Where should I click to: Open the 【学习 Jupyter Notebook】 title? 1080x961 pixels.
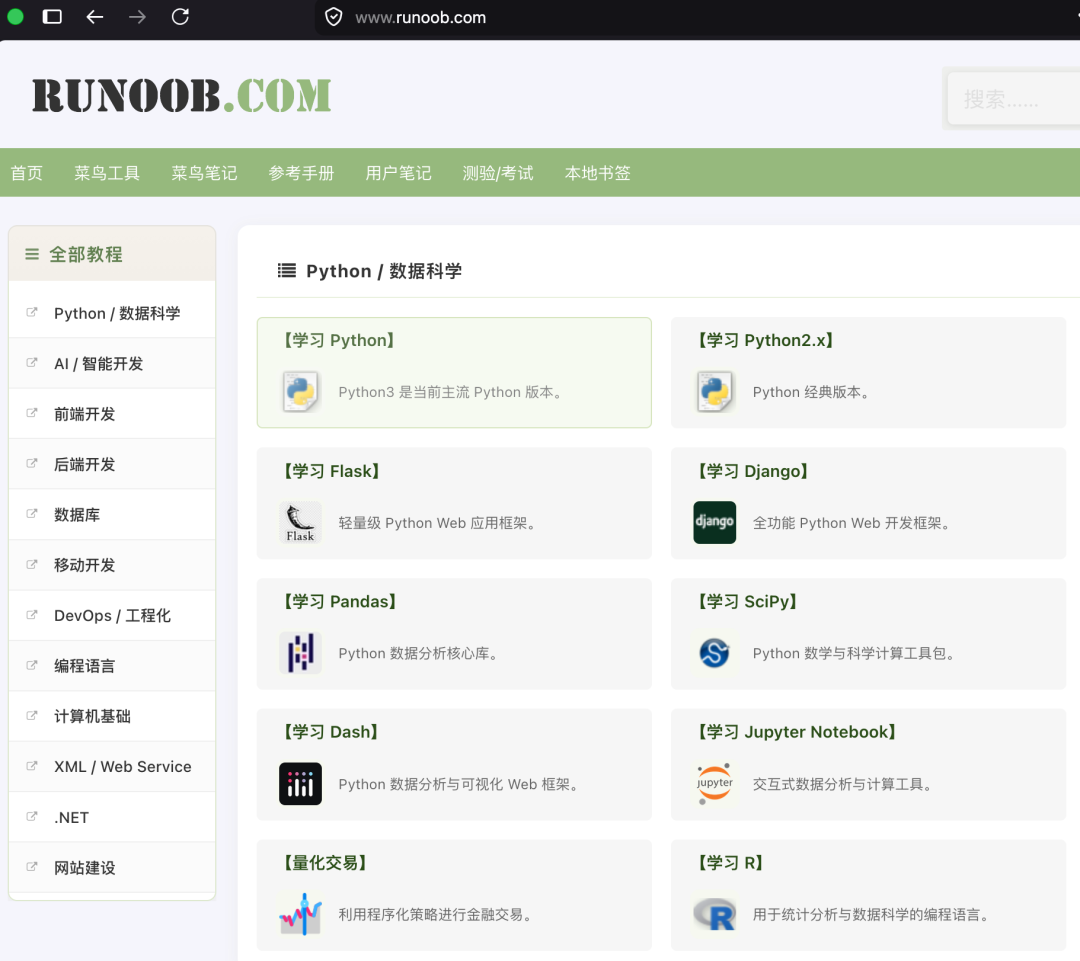796,732
